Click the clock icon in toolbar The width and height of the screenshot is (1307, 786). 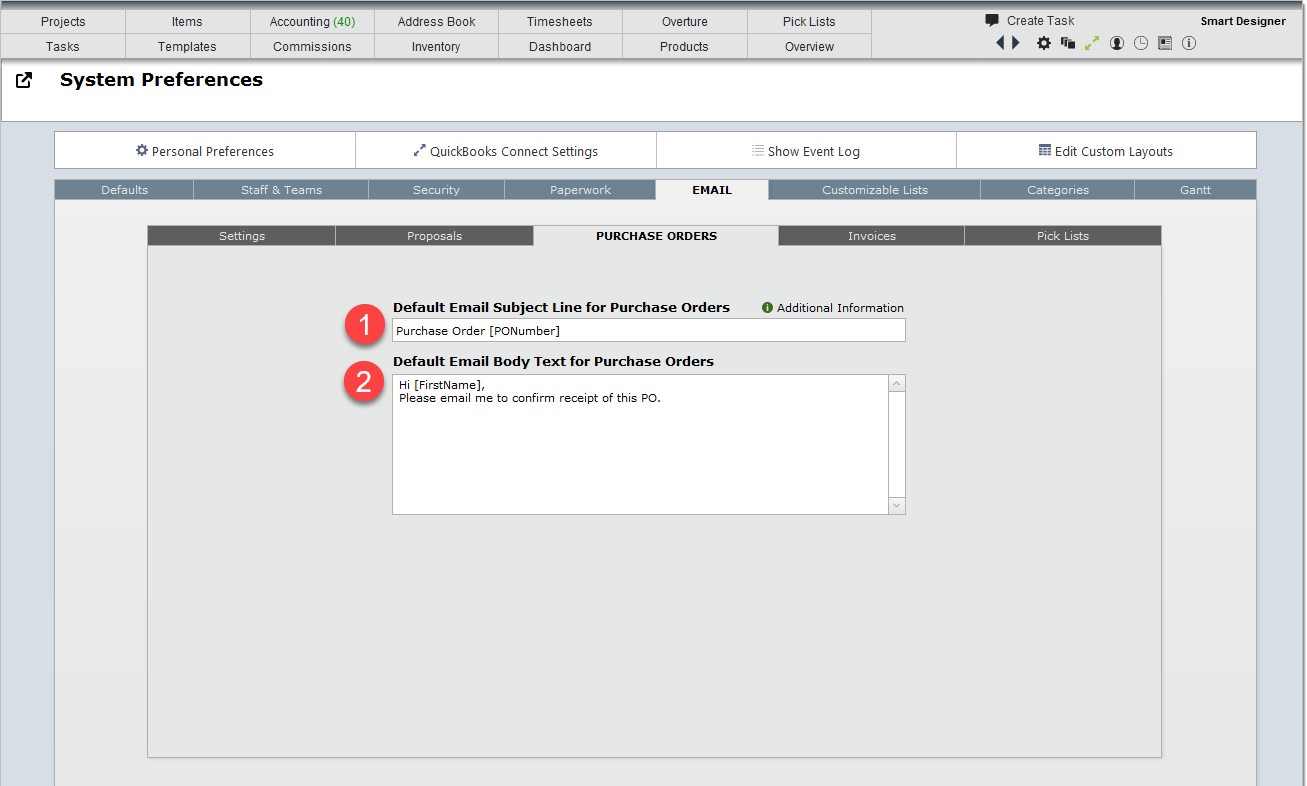(1141, 43)
